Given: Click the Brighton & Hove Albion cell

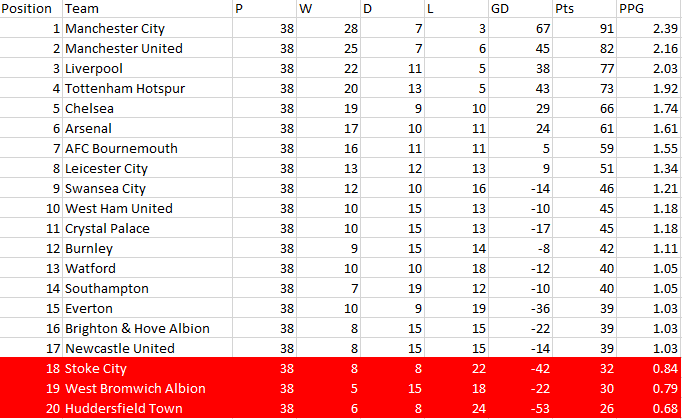Looking at the screenshot, I should coord(147,328).
